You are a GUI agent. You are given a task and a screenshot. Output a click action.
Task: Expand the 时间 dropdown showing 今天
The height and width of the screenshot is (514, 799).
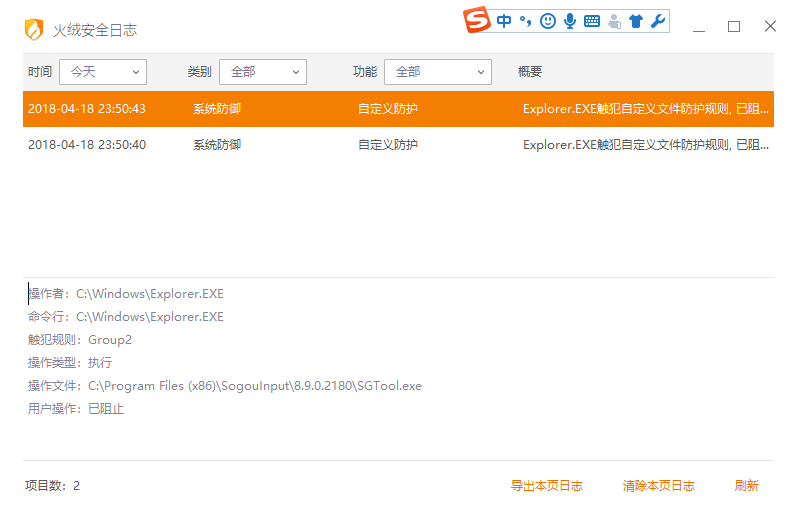pyautogui.click(x=103, y=72)
